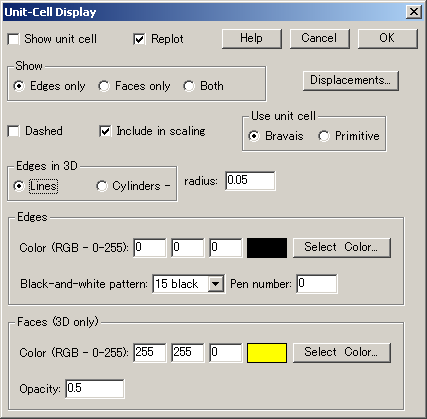Image resolution: width=427 pixels, height=419 pixels.
Task: Click the Opacity value field
Action: click(95, 389)
